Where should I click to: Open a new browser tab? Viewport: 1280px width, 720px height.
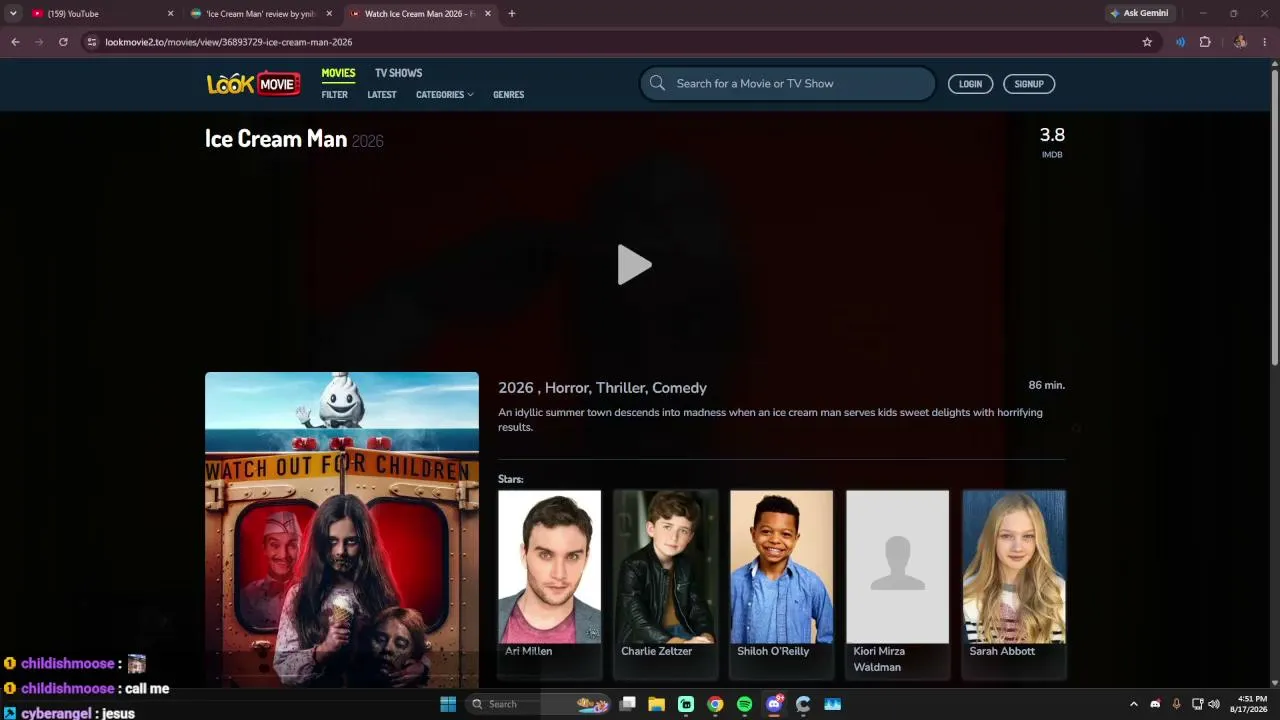coord(512,14)
